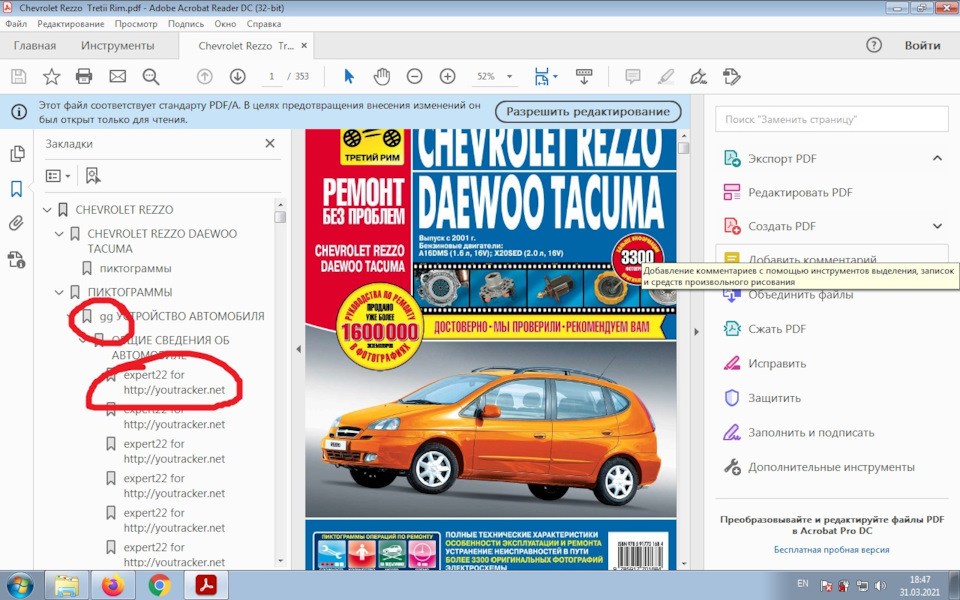Open the Просмотр menu
The image size is (960, 600).
135,23
